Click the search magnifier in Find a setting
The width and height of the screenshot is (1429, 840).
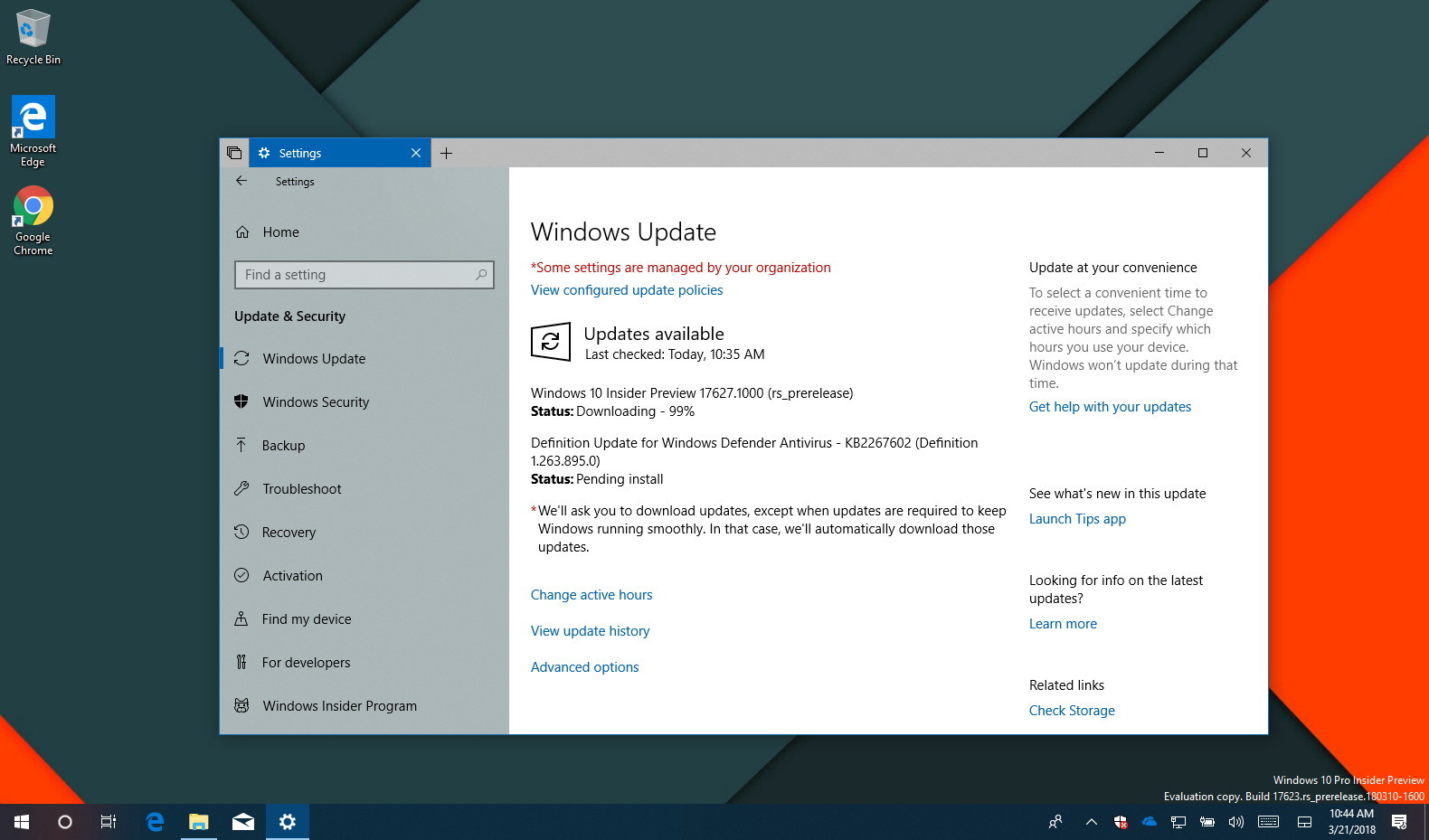click(481, 274)
